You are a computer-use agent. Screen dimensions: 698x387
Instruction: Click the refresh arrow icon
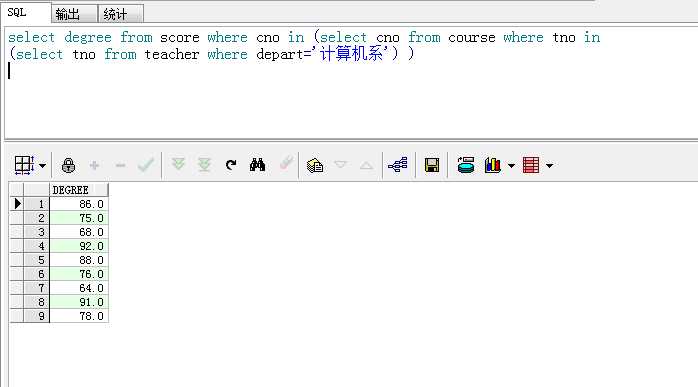pos(231,165)
